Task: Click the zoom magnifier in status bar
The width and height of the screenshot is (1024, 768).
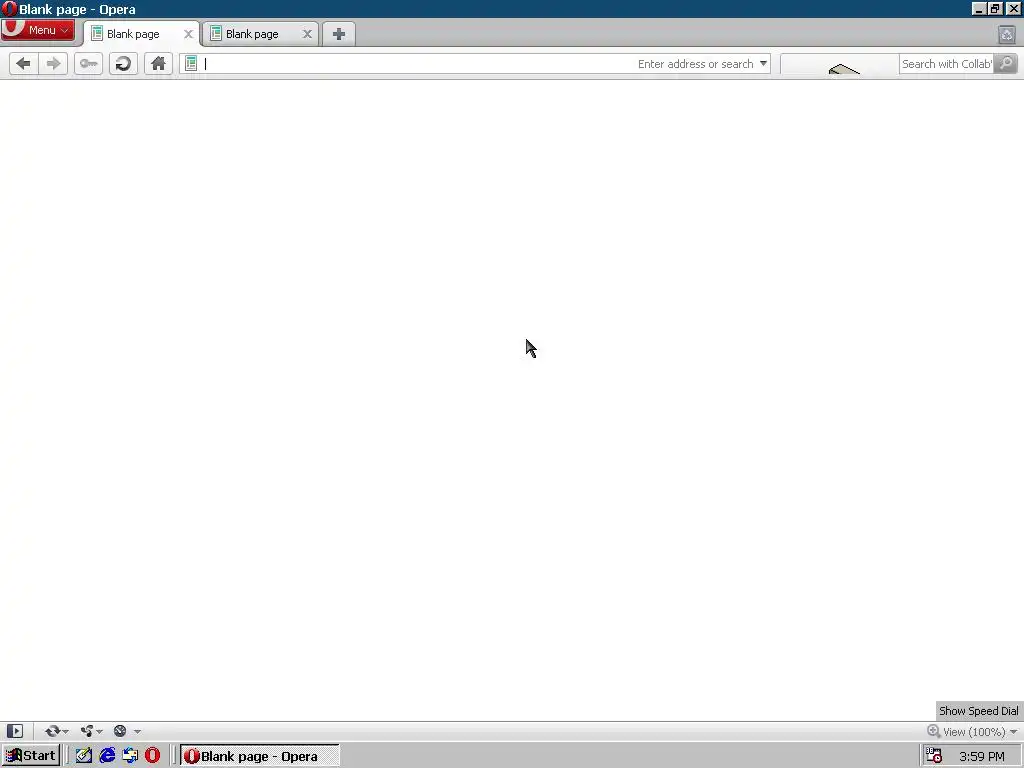Action: (x=933, y=731)
